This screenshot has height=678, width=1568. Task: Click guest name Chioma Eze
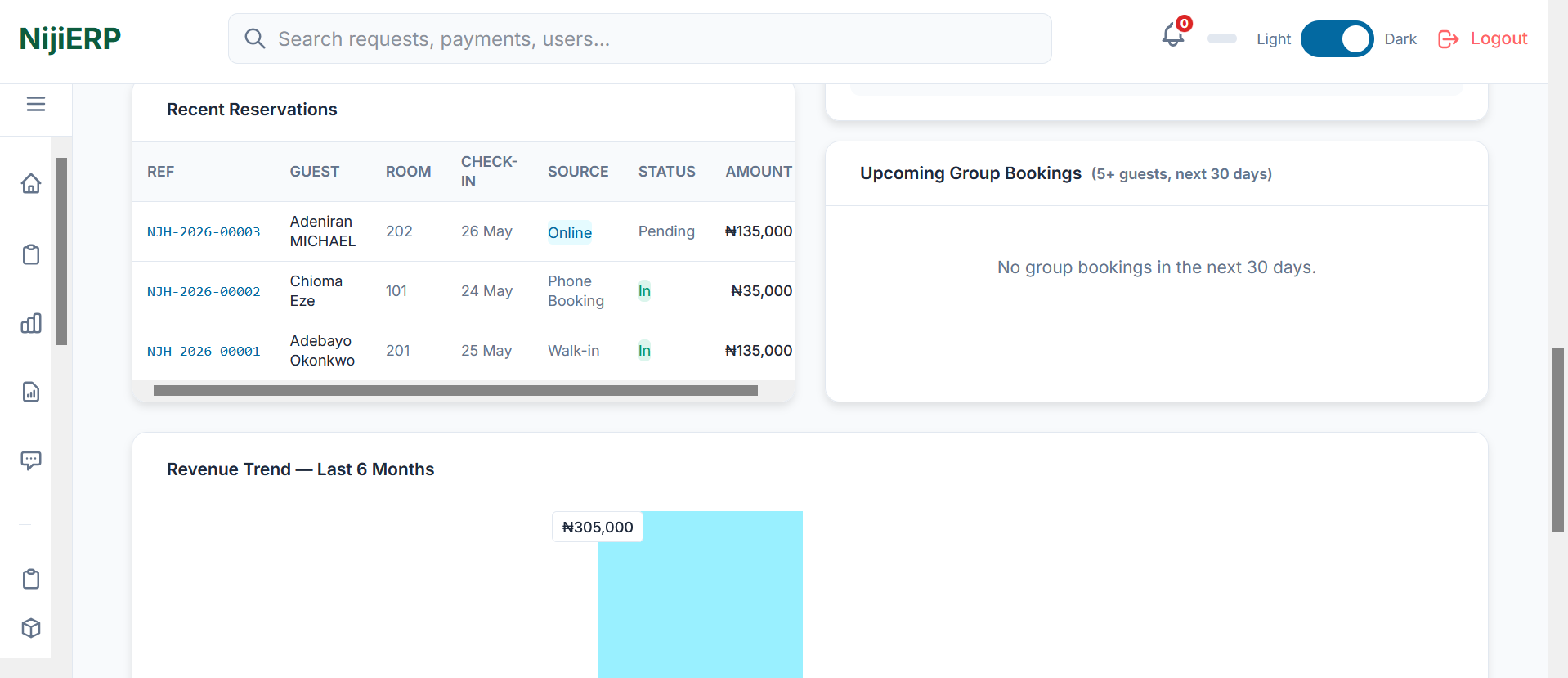[x=316, y=291]
